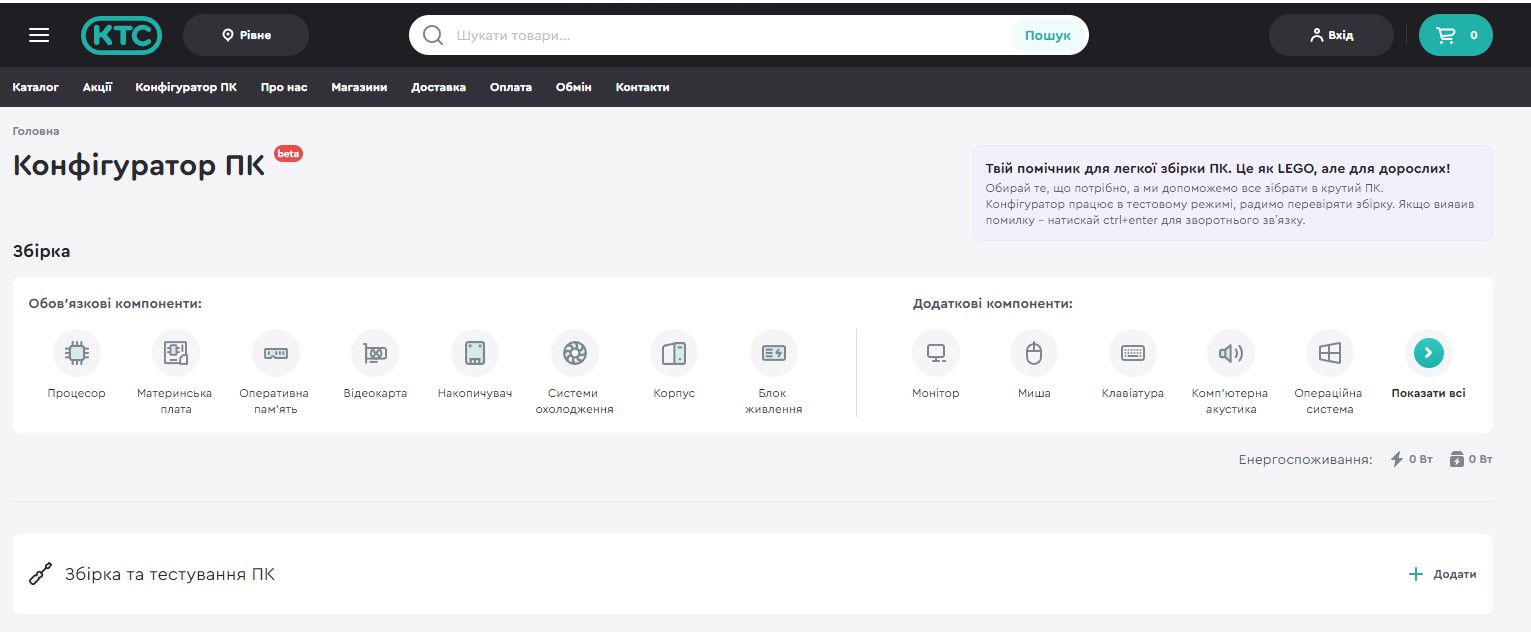Pick the Комп'ютерна акустика icon
1531x632 pixels.
1230,353
